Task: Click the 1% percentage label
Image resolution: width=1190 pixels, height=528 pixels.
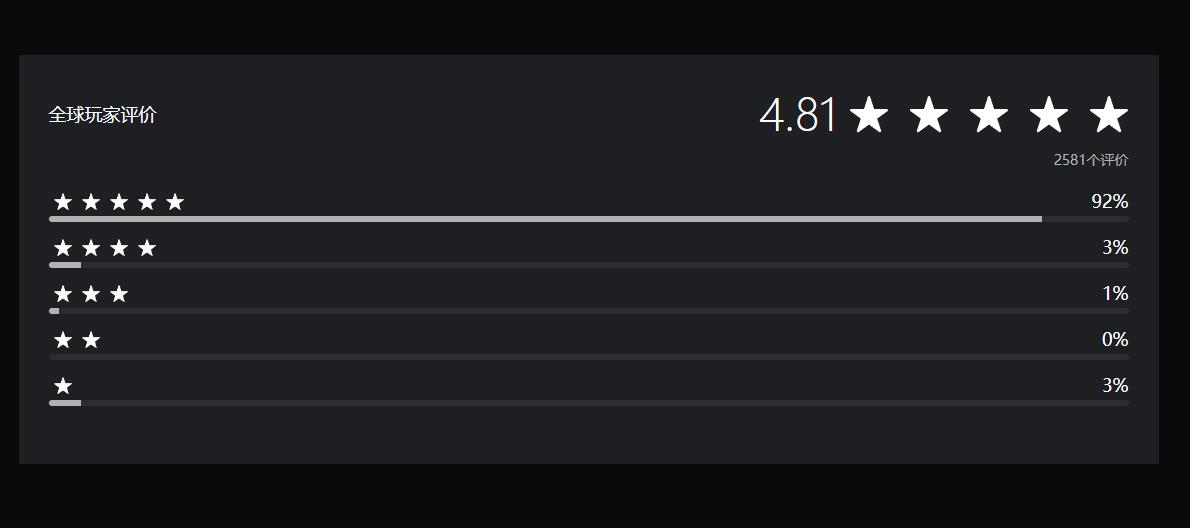Action: 1115,294
